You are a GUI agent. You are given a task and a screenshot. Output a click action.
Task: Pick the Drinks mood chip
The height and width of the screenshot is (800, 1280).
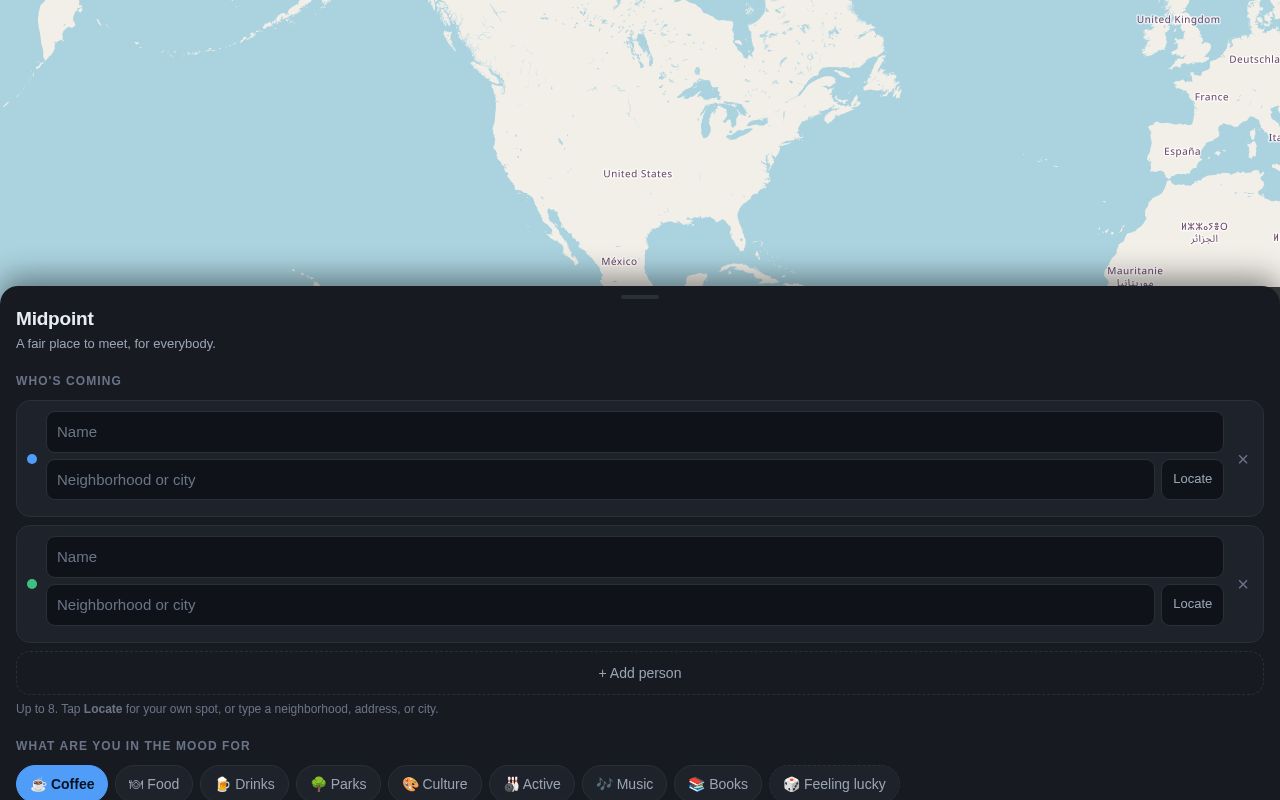[244, 784]
